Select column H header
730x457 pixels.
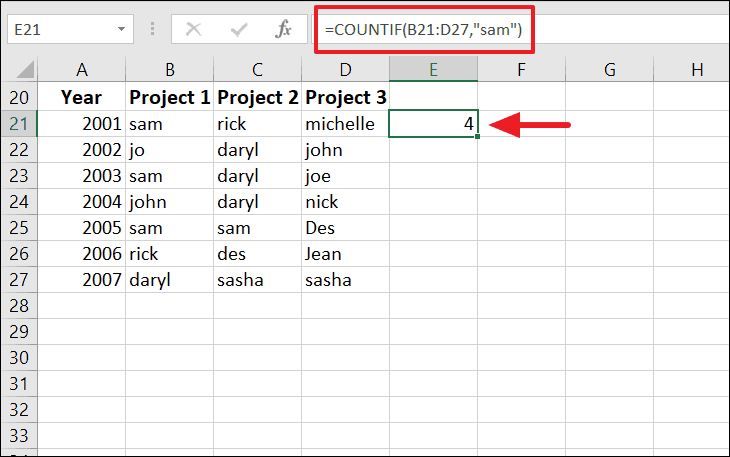pos(692,69)
